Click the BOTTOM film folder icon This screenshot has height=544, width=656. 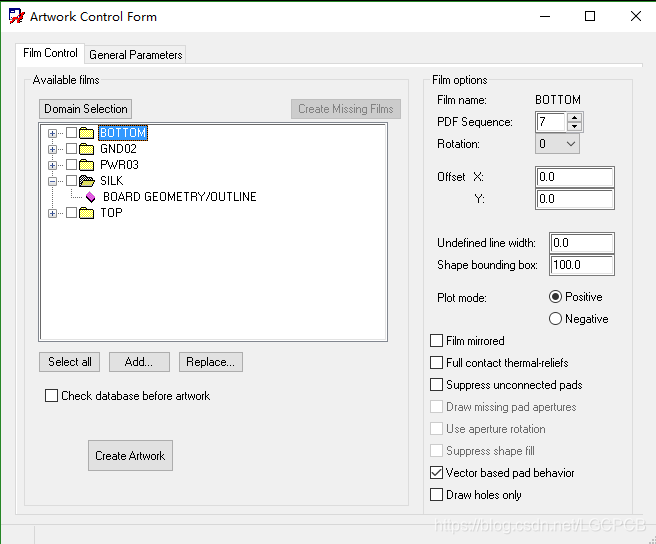click(87, 133)
